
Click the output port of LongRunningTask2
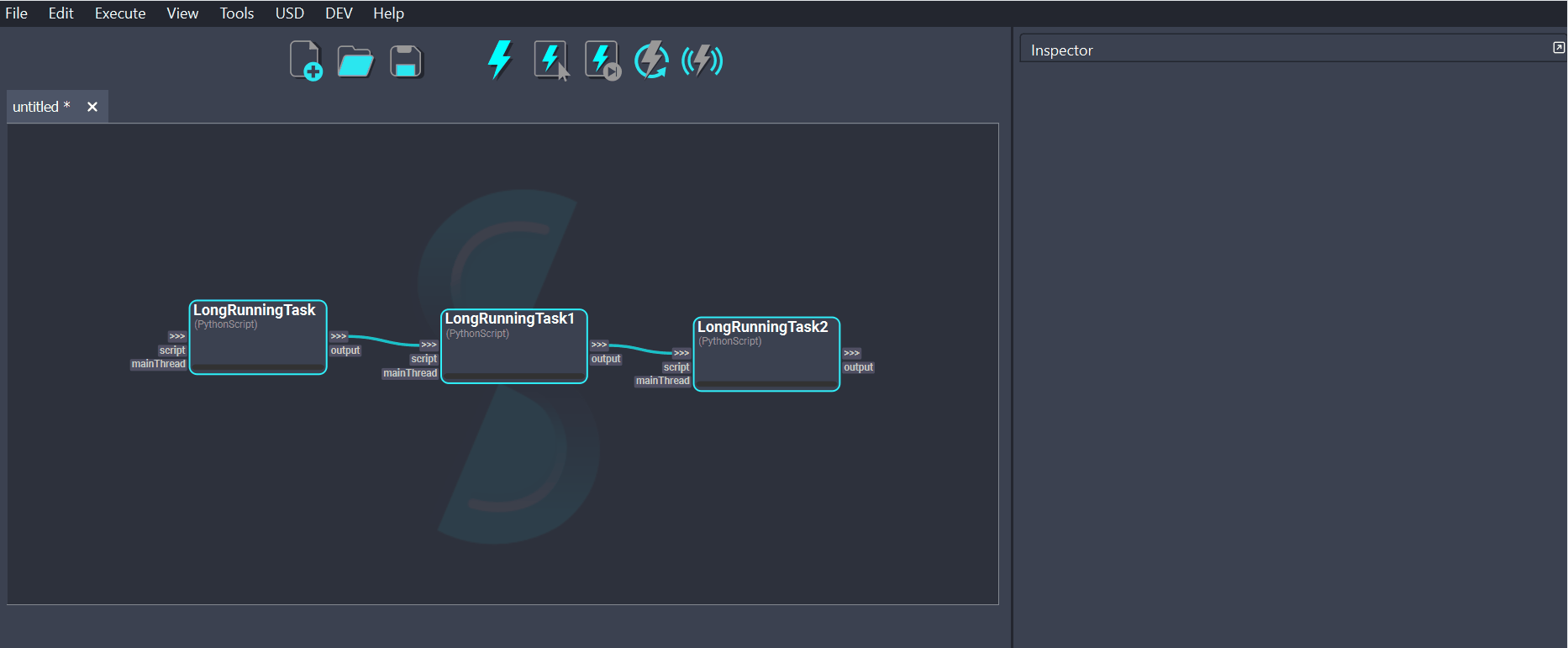click(858, 367)
